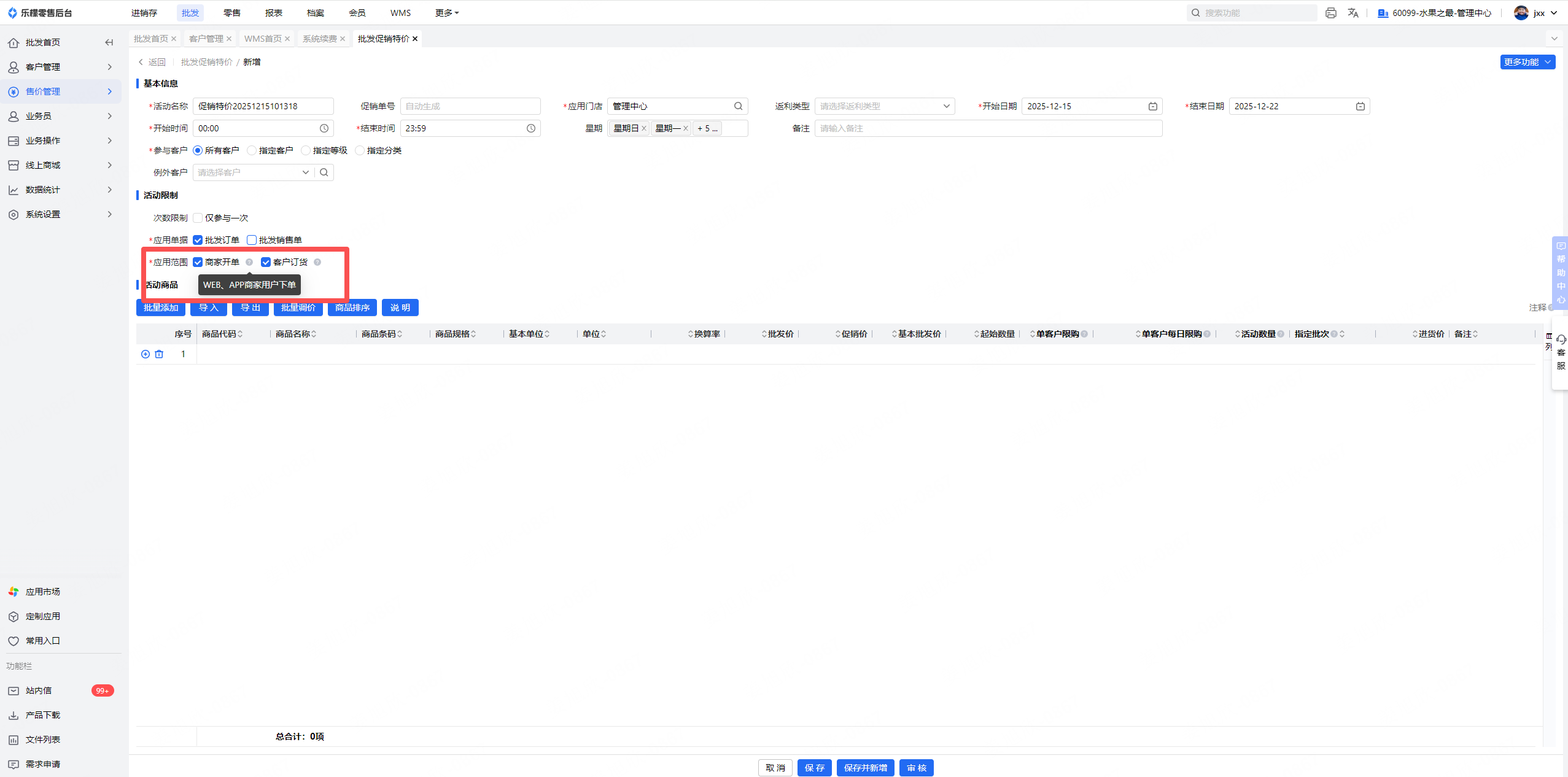1568x777 pixels.
Task: Open the 返利类型 dropdown
Action: click(884, 106)
